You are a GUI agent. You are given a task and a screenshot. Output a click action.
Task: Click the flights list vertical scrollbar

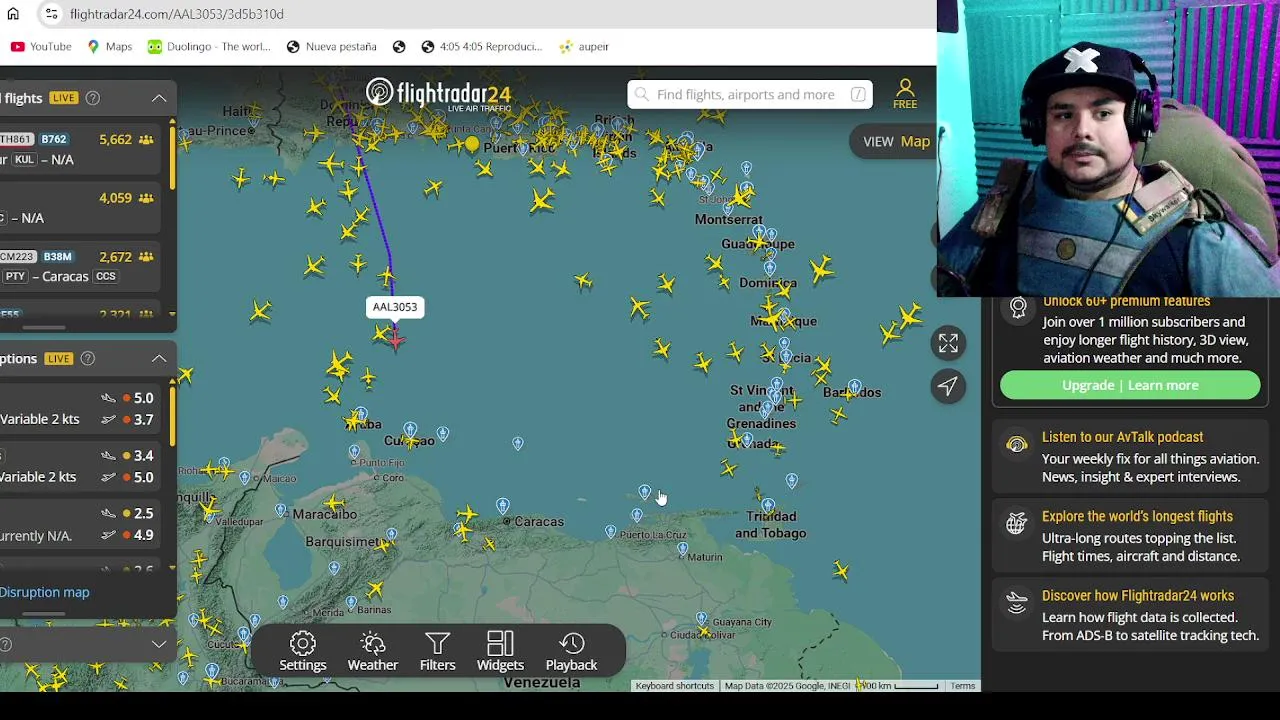[172, 155]
